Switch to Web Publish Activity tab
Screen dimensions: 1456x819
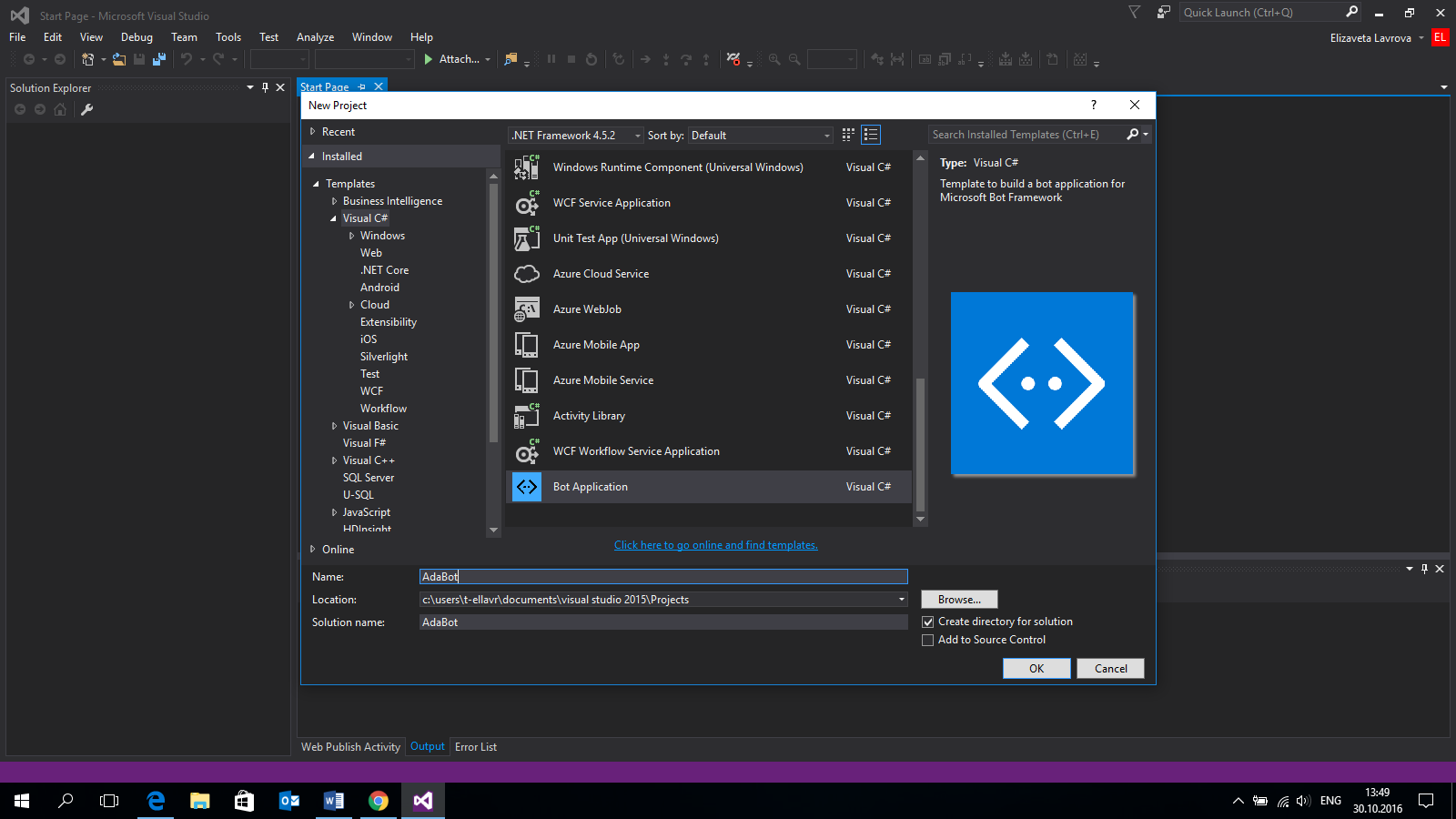350,747
